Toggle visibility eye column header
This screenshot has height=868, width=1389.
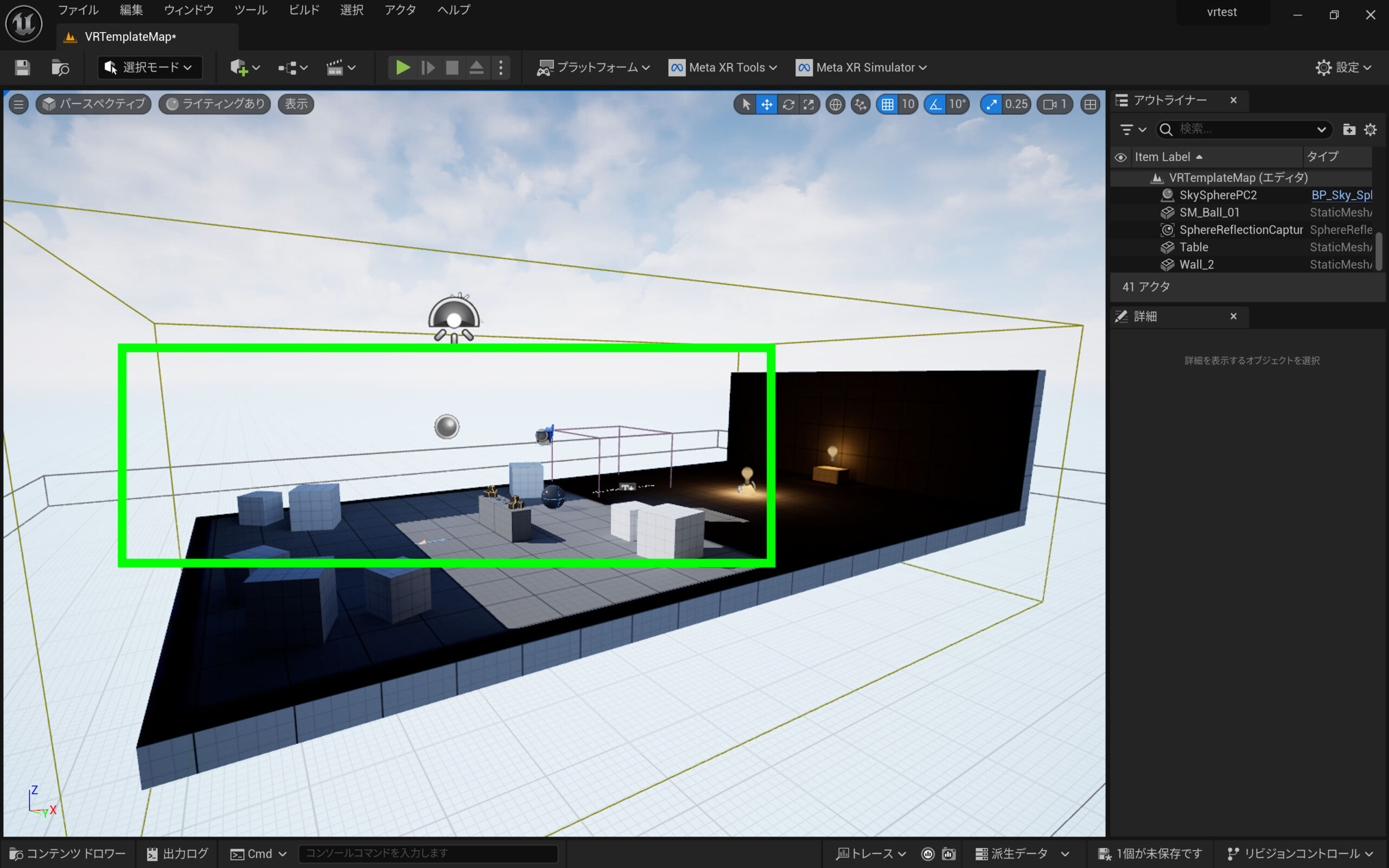coord(1120,157)
